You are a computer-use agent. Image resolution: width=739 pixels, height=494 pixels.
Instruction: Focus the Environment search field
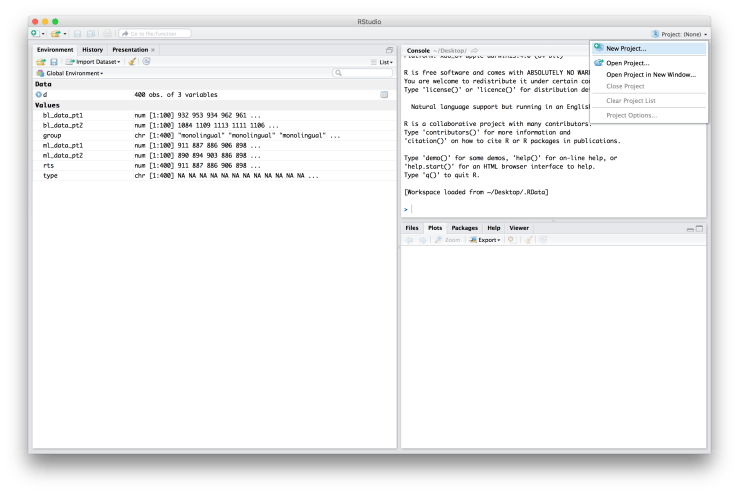(x=362, y=73)
